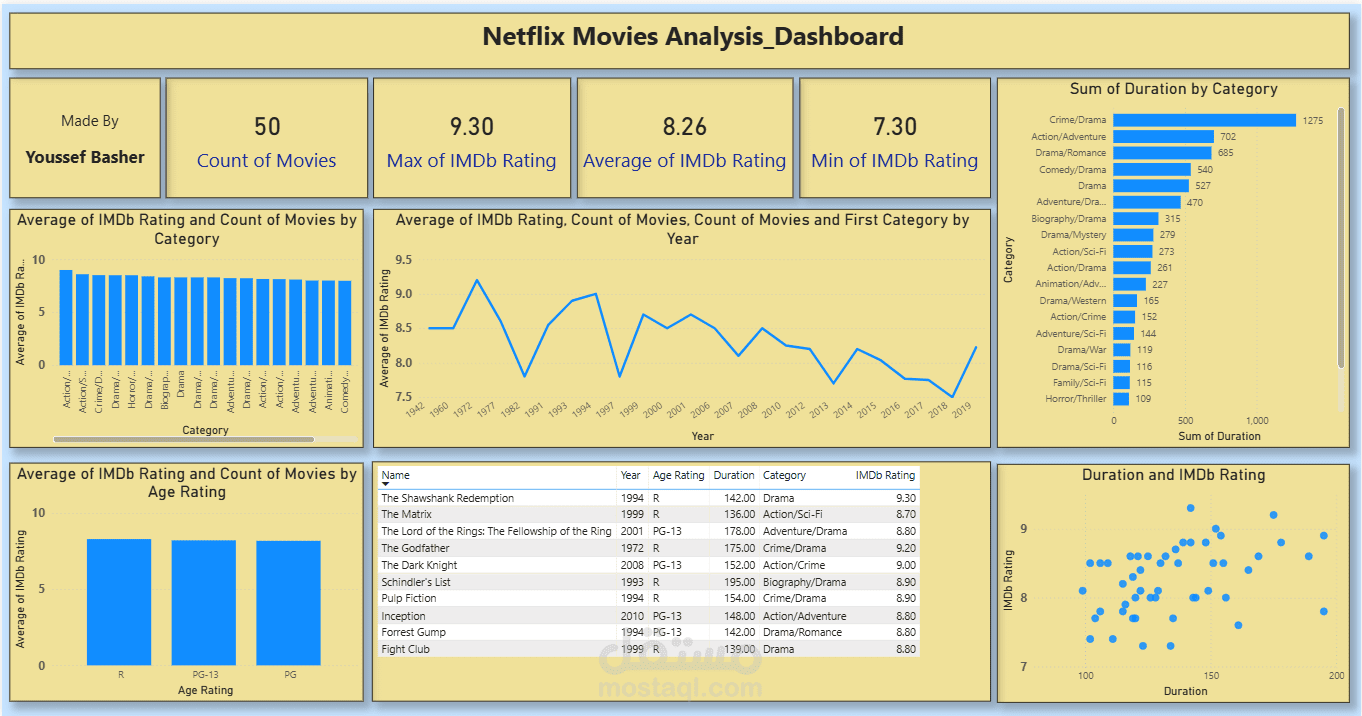Click the Drama/War bar with value 119

pyautogui.click(x=1121, y=350)
